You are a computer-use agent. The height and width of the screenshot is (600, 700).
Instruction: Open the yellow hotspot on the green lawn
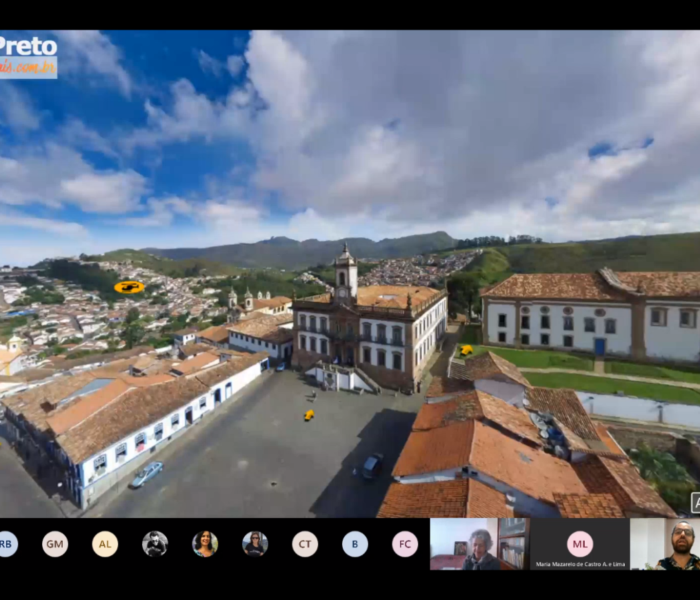pyautogui.click(x=466, y=350)
